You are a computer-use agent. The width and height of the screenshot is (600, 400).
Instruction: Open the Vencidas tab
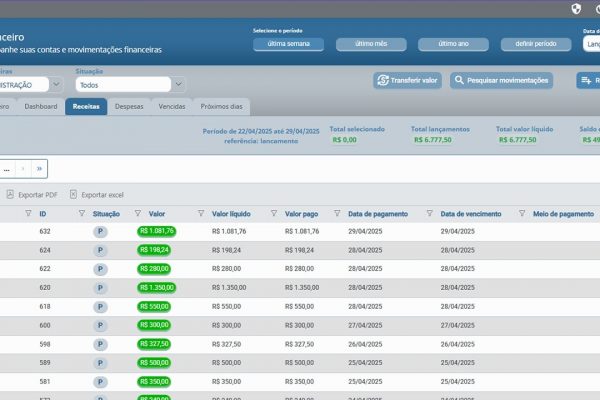(x=172, y=106)
